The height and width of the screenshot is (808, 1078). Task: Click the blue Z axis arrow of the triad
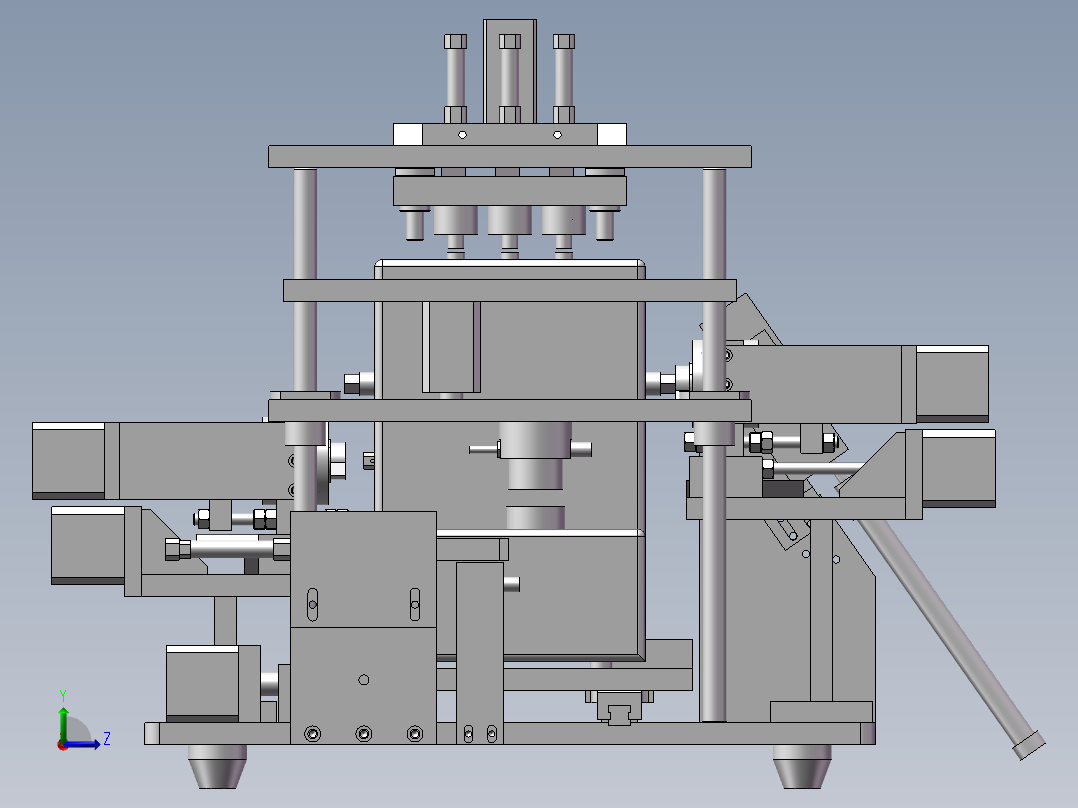(82, 744)
